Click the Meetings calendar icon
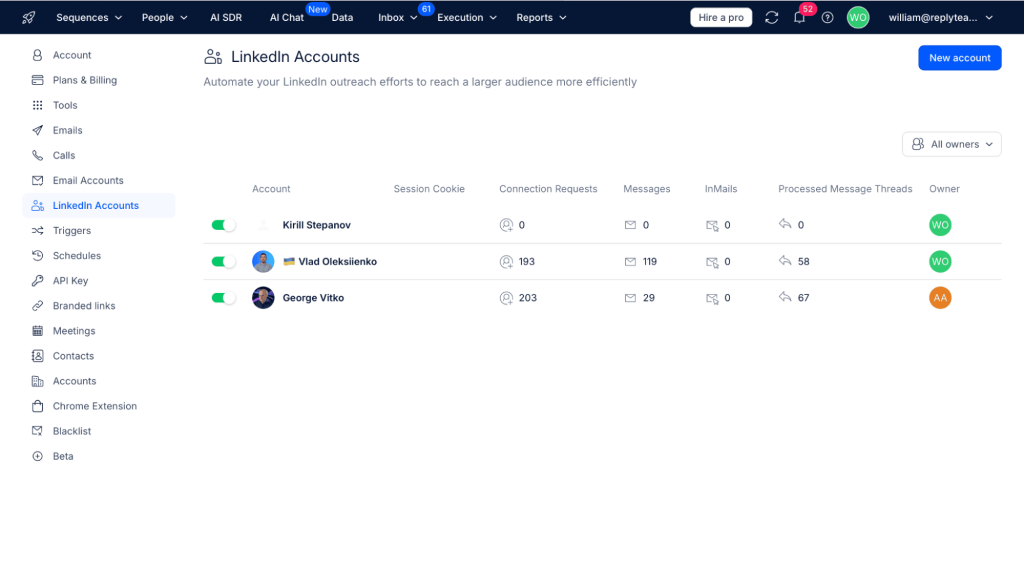1024x570 pixels. coord(37,331)
